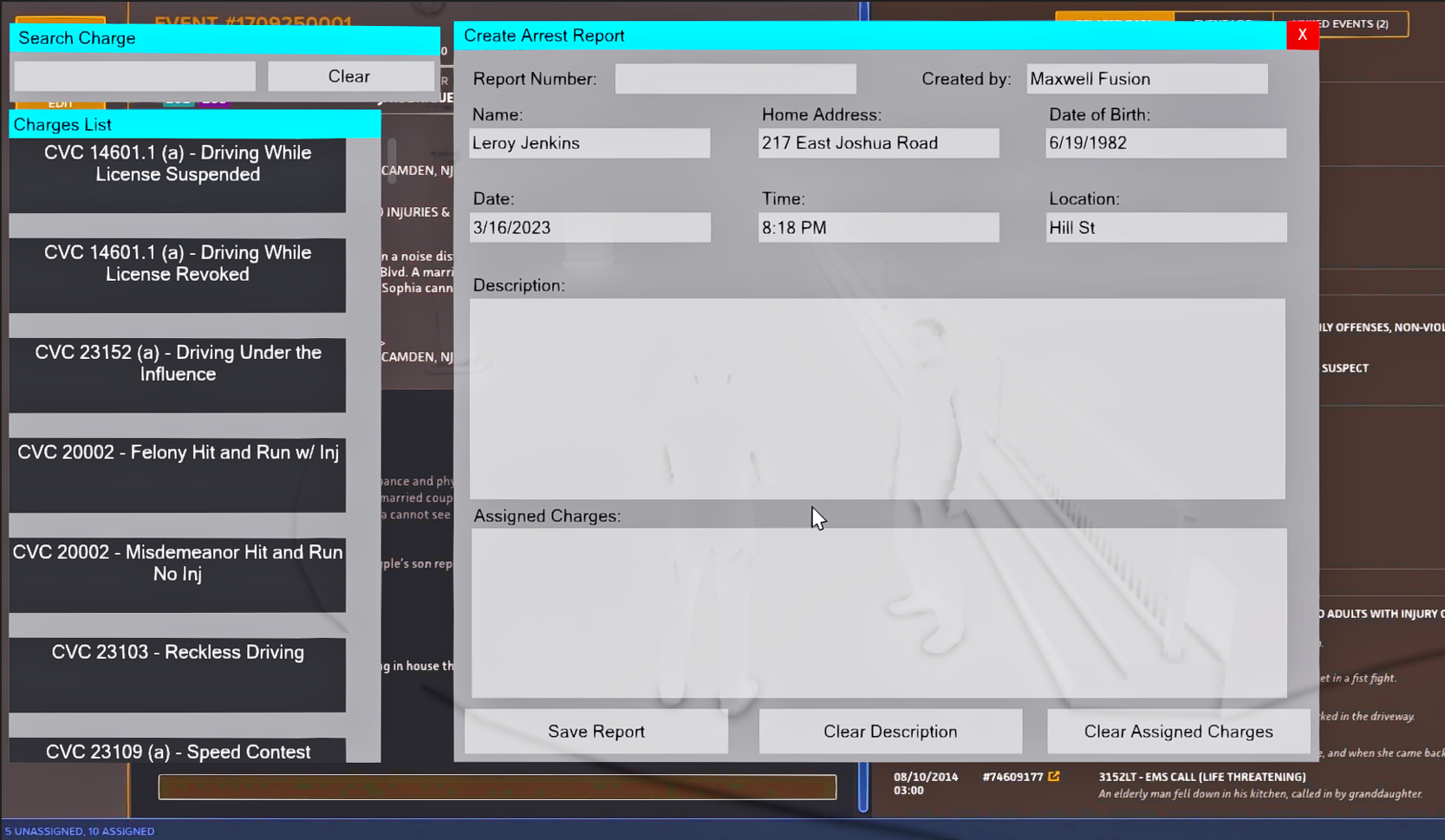The height and width of the screenshot is (840, 1445).
Task: Click the Description text area
Action: point(877,399)
